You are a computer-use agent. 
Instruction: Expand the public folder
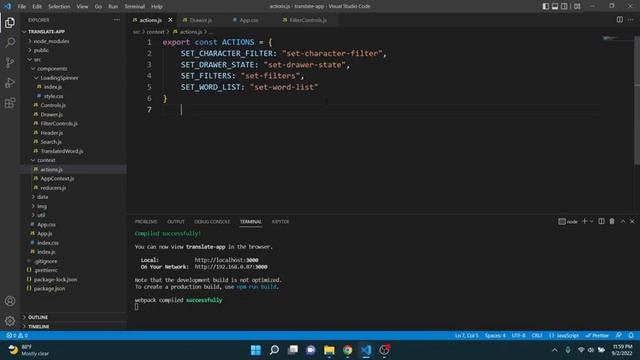[41, 50]
